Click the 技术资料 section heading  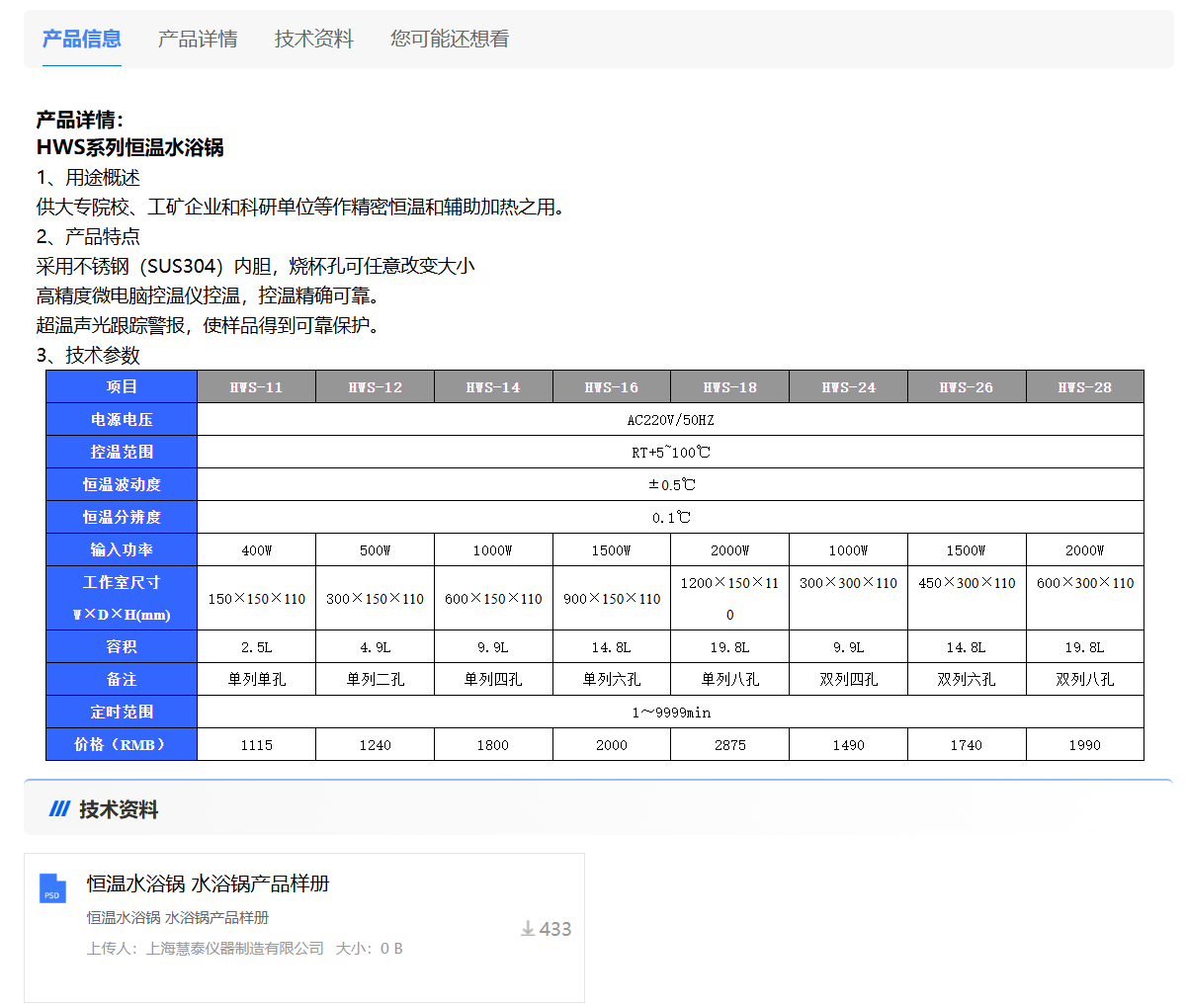[x=119, y=809]
